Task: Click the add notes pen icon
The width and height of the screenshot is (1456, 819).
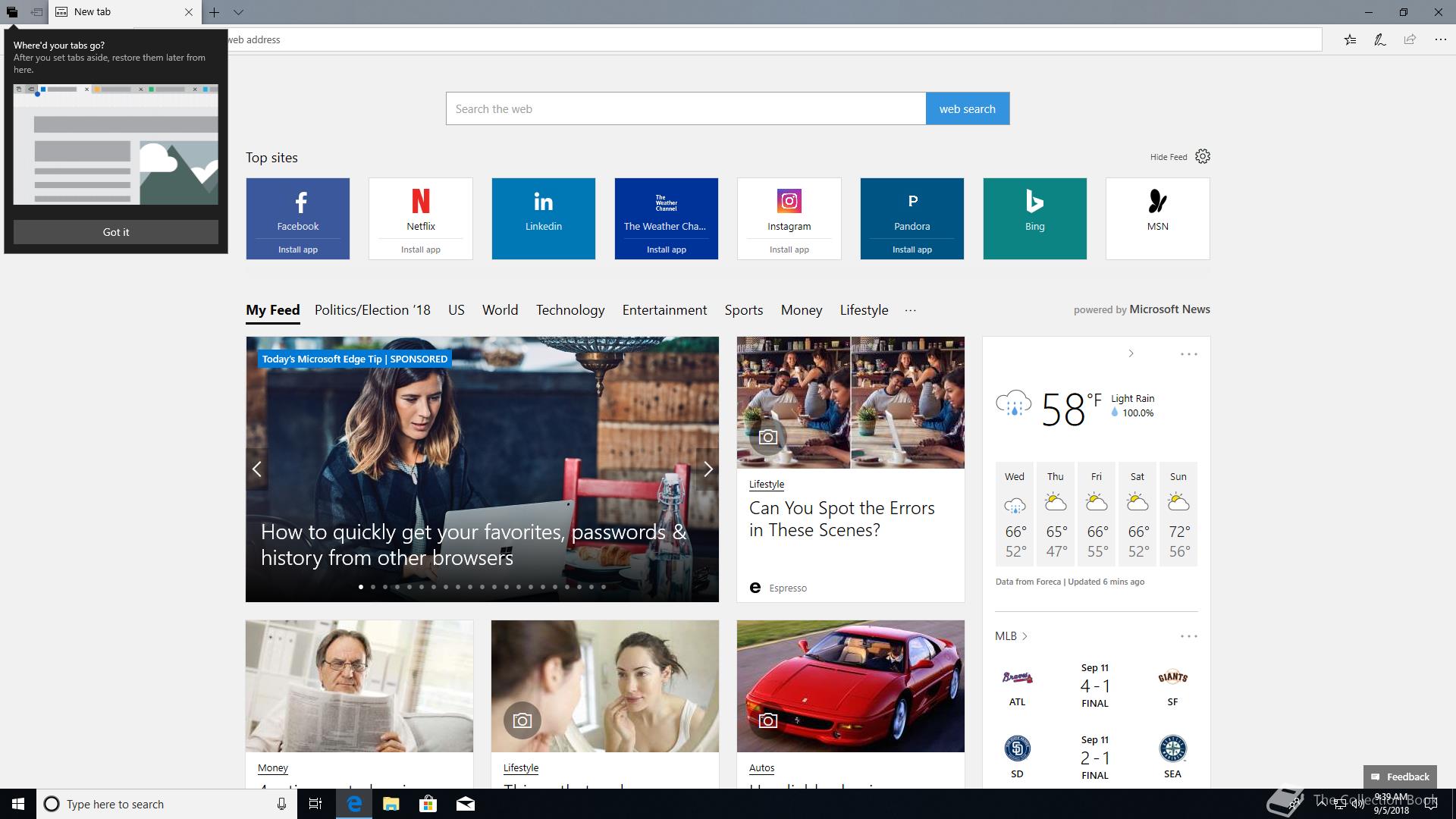Action: pyautogui.click(x=1380, y=39)
